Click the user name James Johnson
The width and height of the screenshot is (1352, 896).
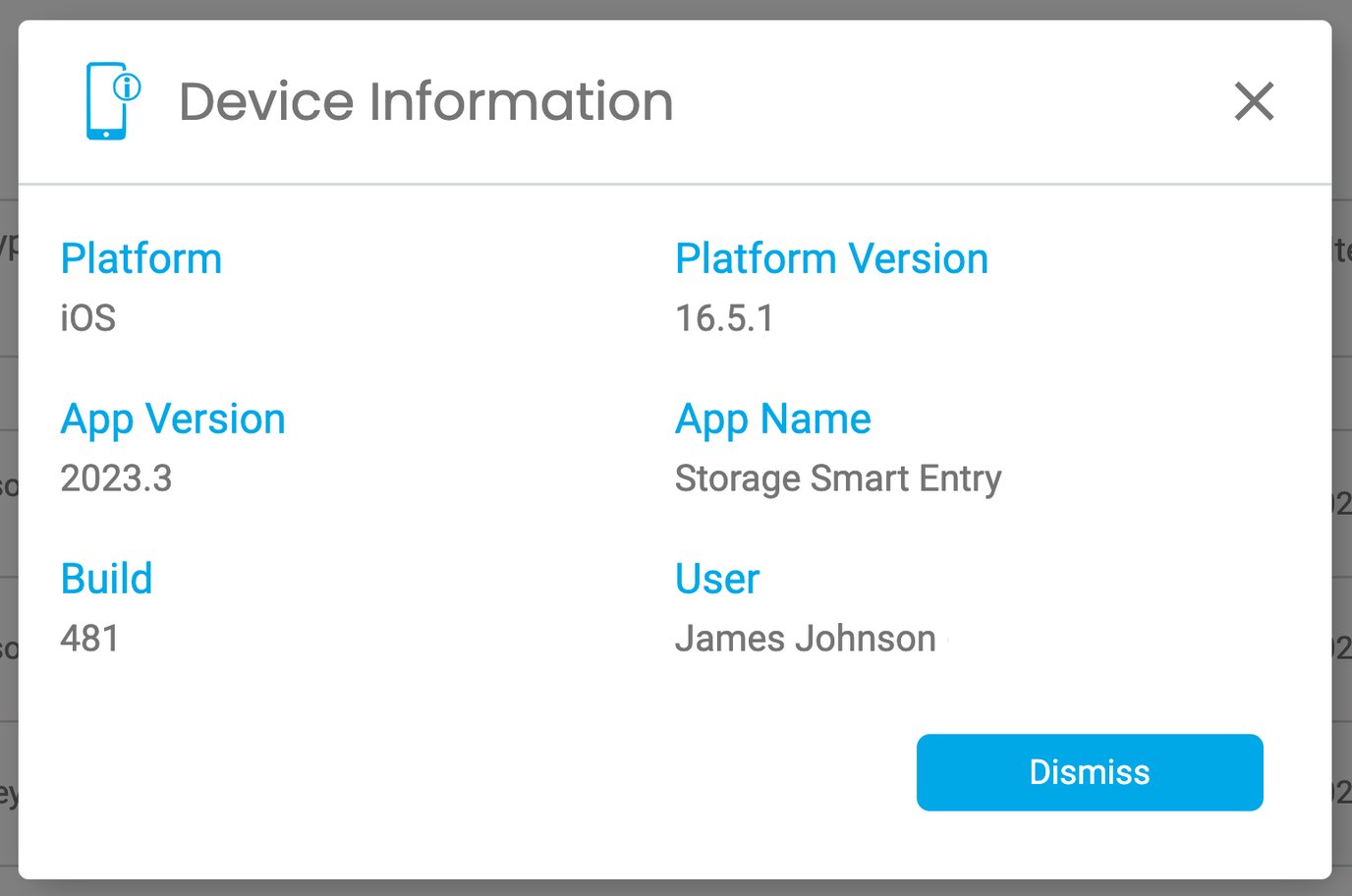click(805, 639)
